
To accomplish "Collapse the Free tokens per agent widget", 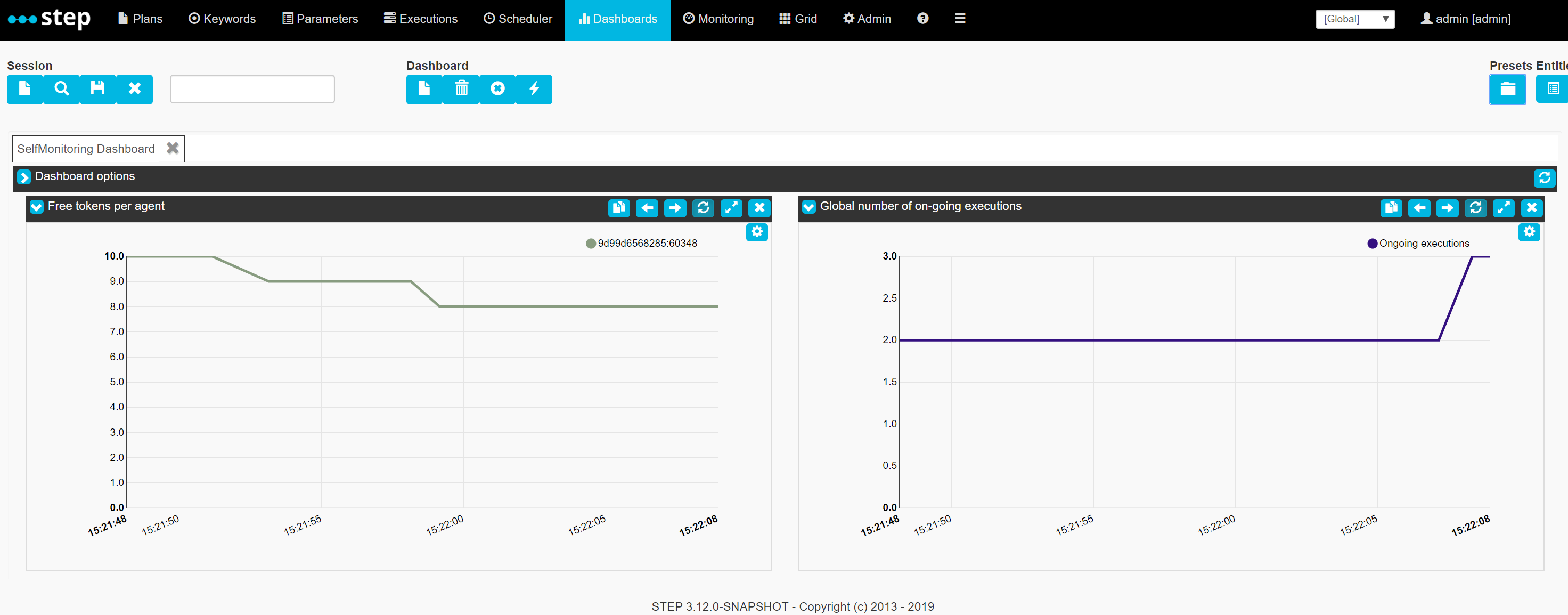I will click(37, 207).
